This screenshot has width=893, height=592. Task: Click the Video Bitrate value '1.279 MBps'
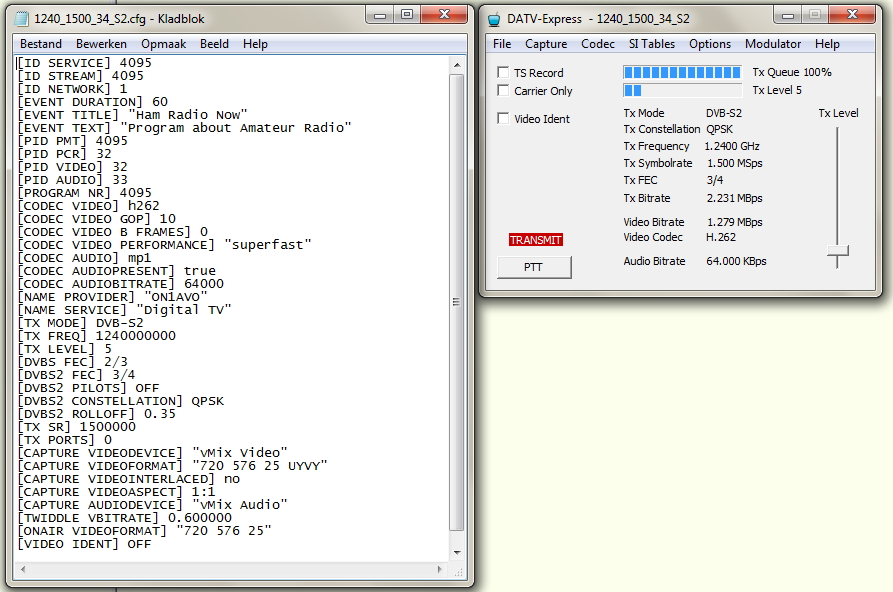pyautogui.click(x=735, y=222)
